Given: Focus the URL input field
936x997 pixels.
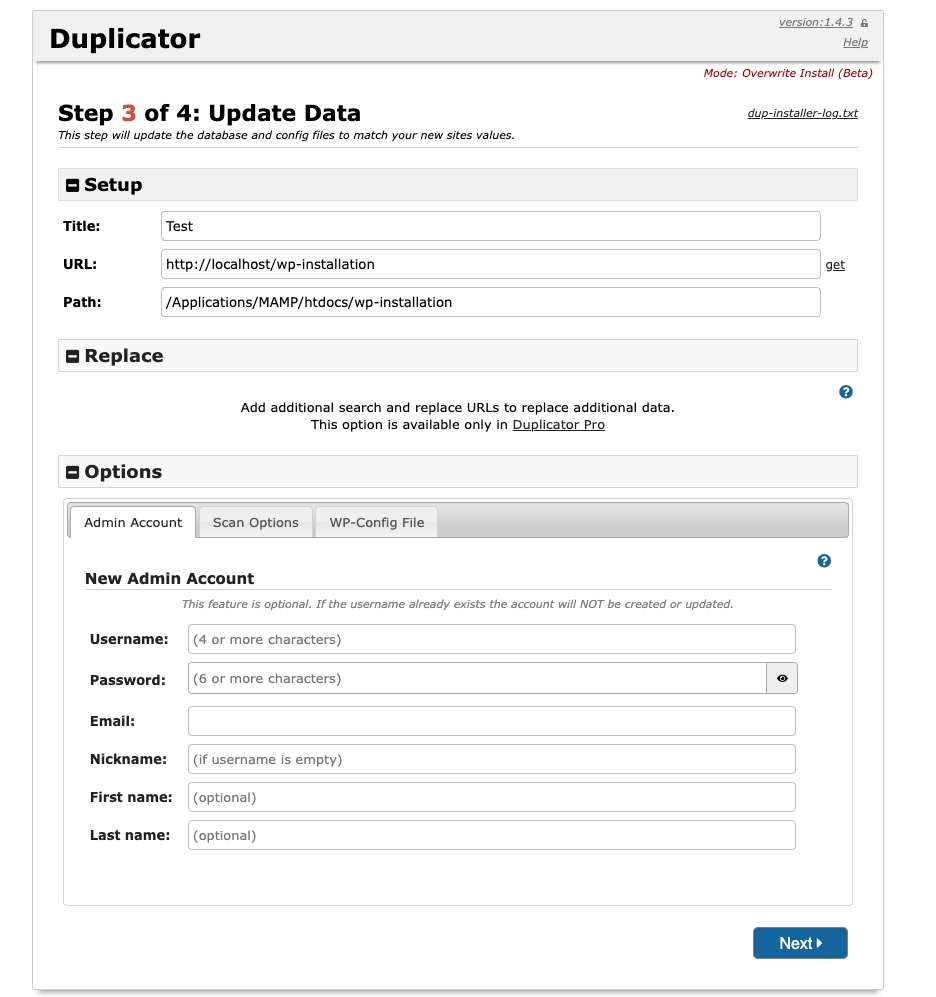Looking at the screenshot, I should pyautogui.click(x=491, y=264).
